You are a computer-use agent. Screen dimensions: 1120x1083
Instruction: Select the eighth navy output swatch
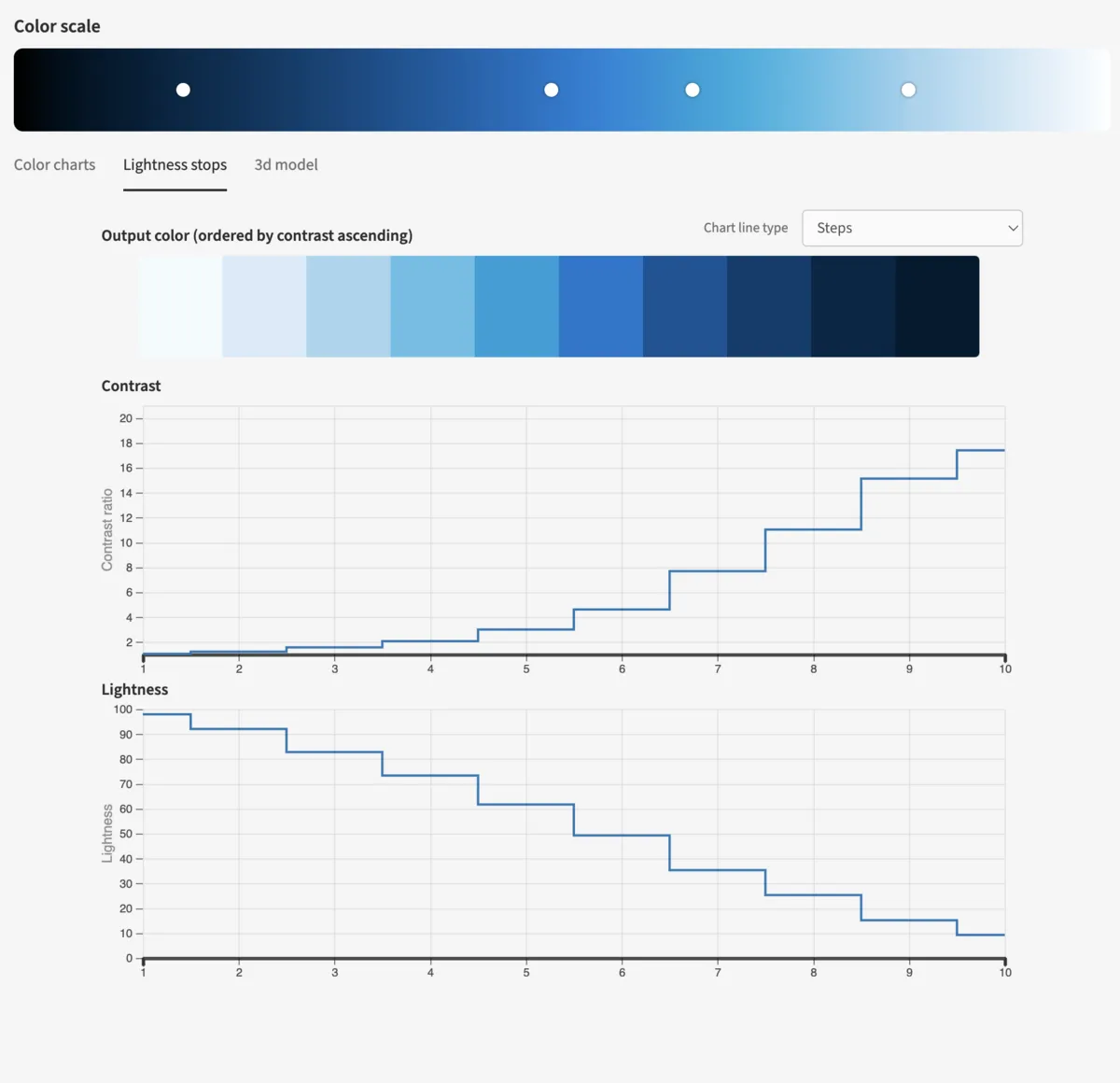tap(768, 306)
